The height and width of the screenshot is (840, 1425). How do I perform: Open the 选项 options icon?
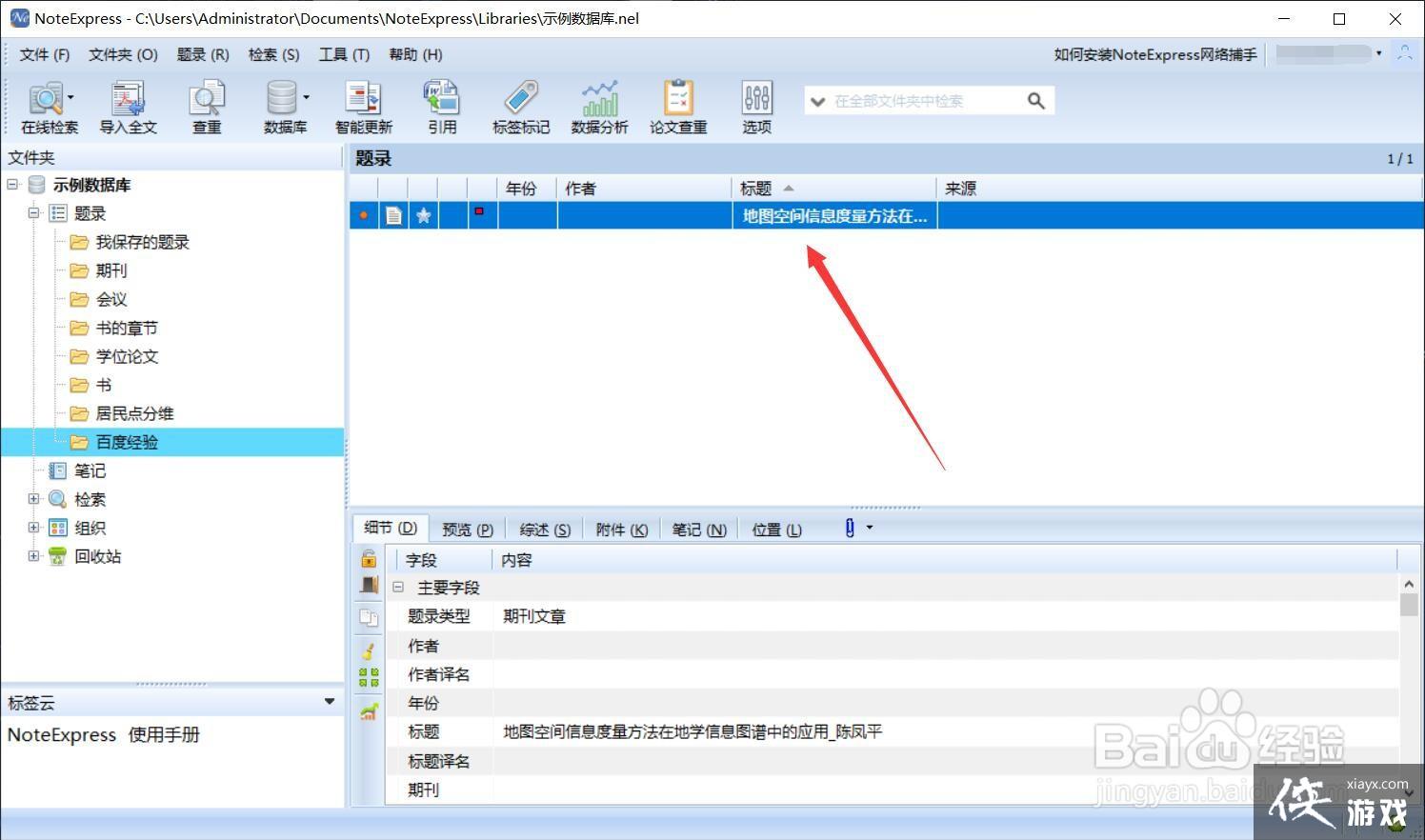pyautogui.click(x=756, y=107)
